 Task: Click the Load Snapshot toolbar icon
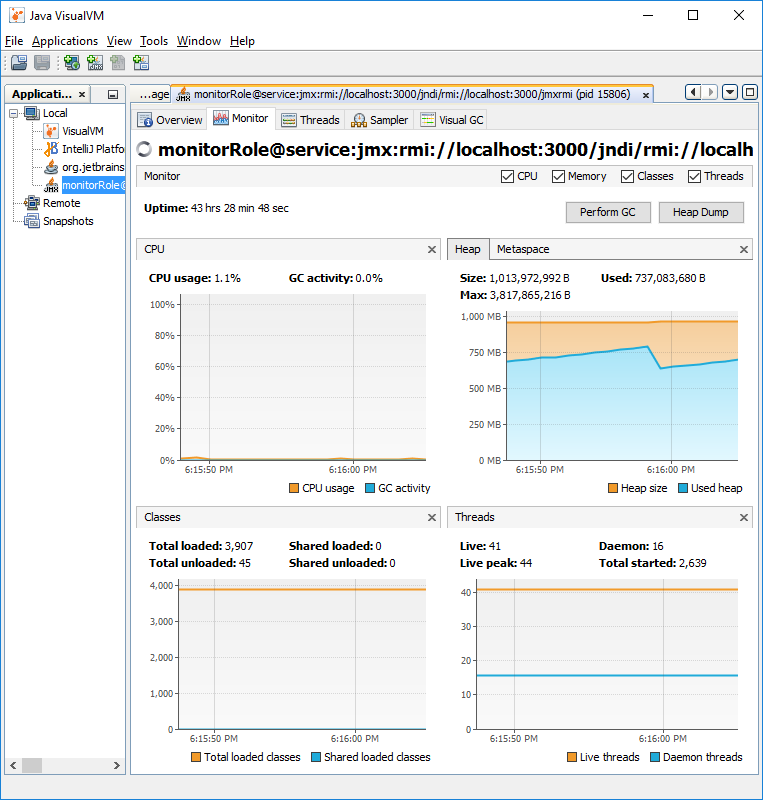click(x=19, y=63)
